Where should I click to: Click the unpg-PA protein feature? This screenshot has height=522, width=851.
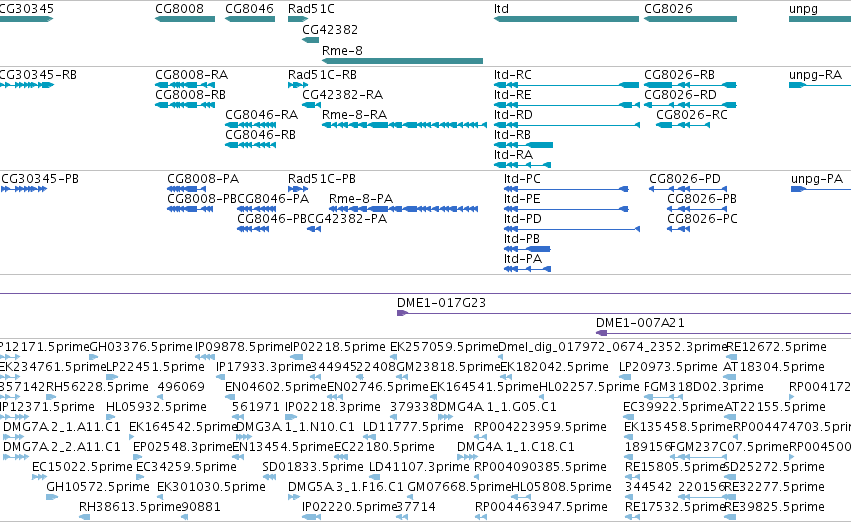[821, 189]
